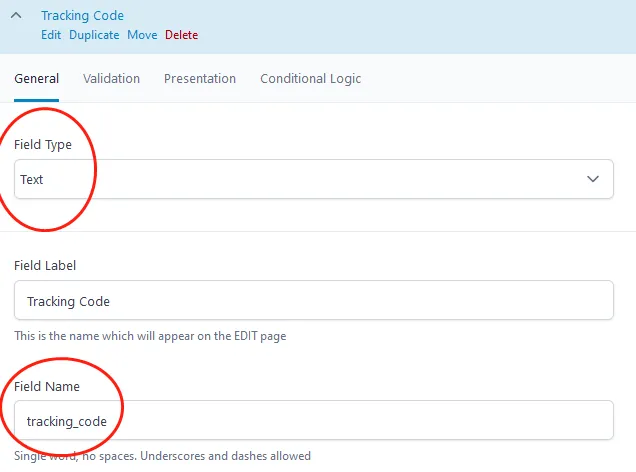The image size is (636, 472).
Task: Click into the Field Name input box
Action: click(x=313, y=421)
